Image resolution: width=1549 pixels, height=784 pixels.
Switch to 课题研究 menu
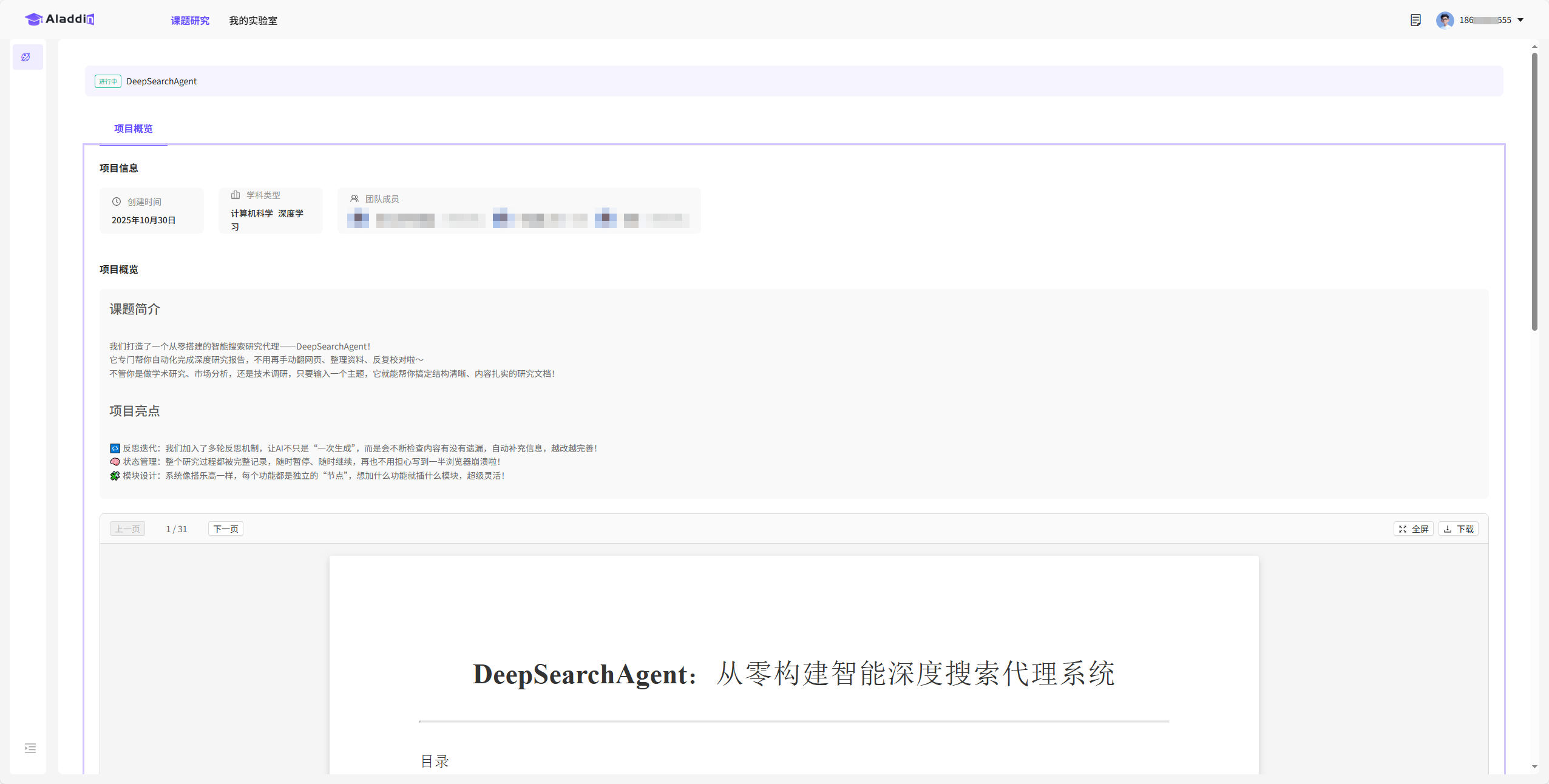[x=190, y=21]
